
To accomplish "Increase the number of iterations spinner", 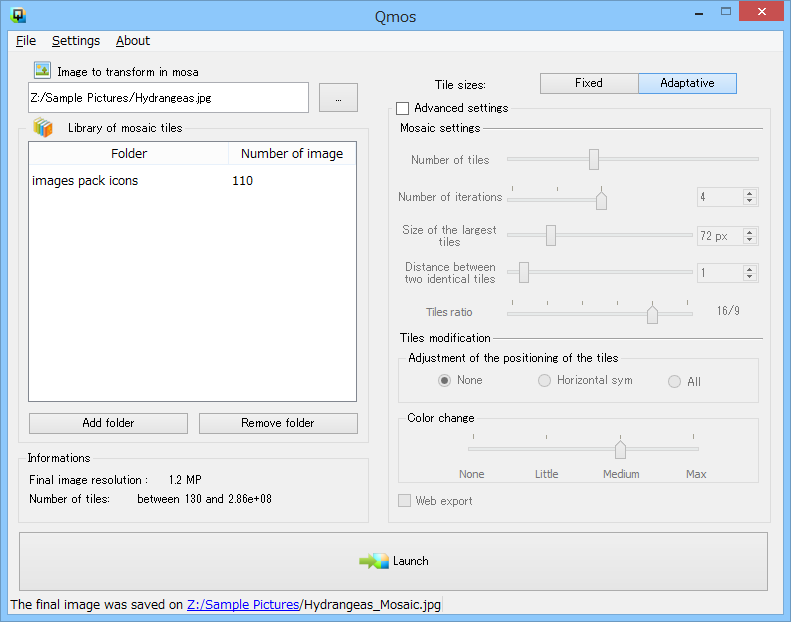I will tap(750, 193).
